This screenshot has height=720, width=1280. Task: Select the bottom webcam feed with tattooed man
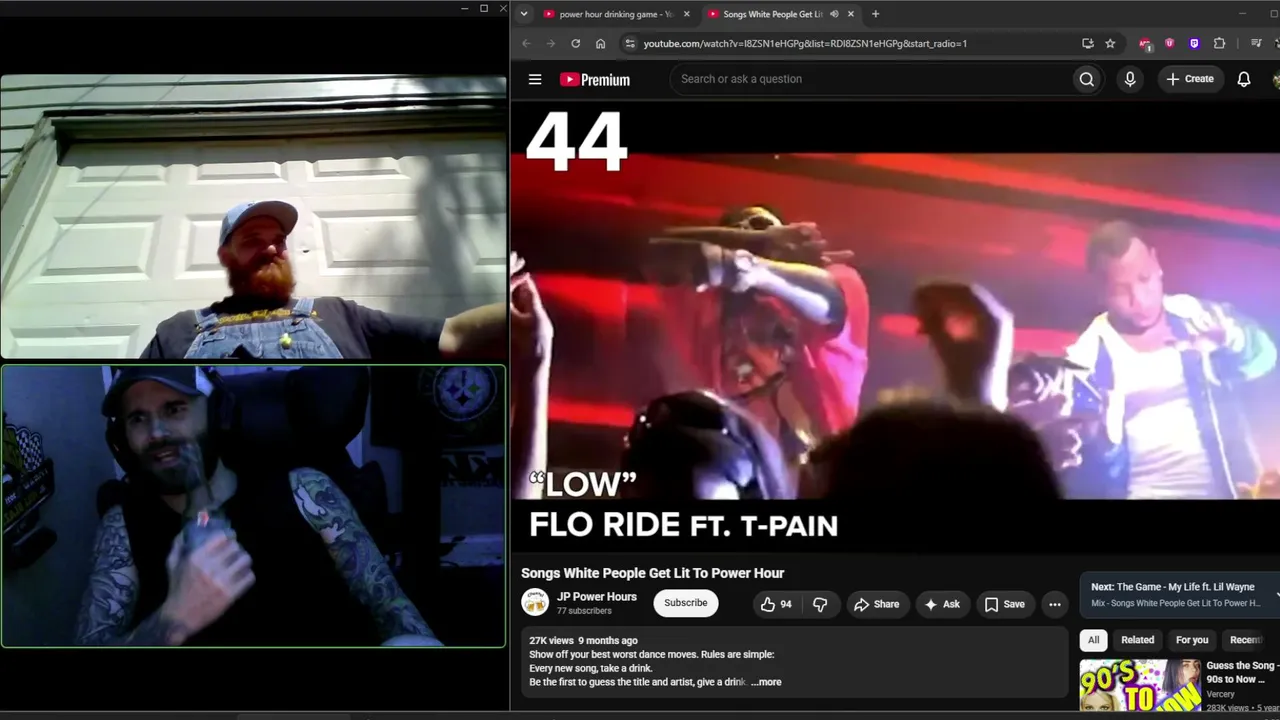pos(253,506)
